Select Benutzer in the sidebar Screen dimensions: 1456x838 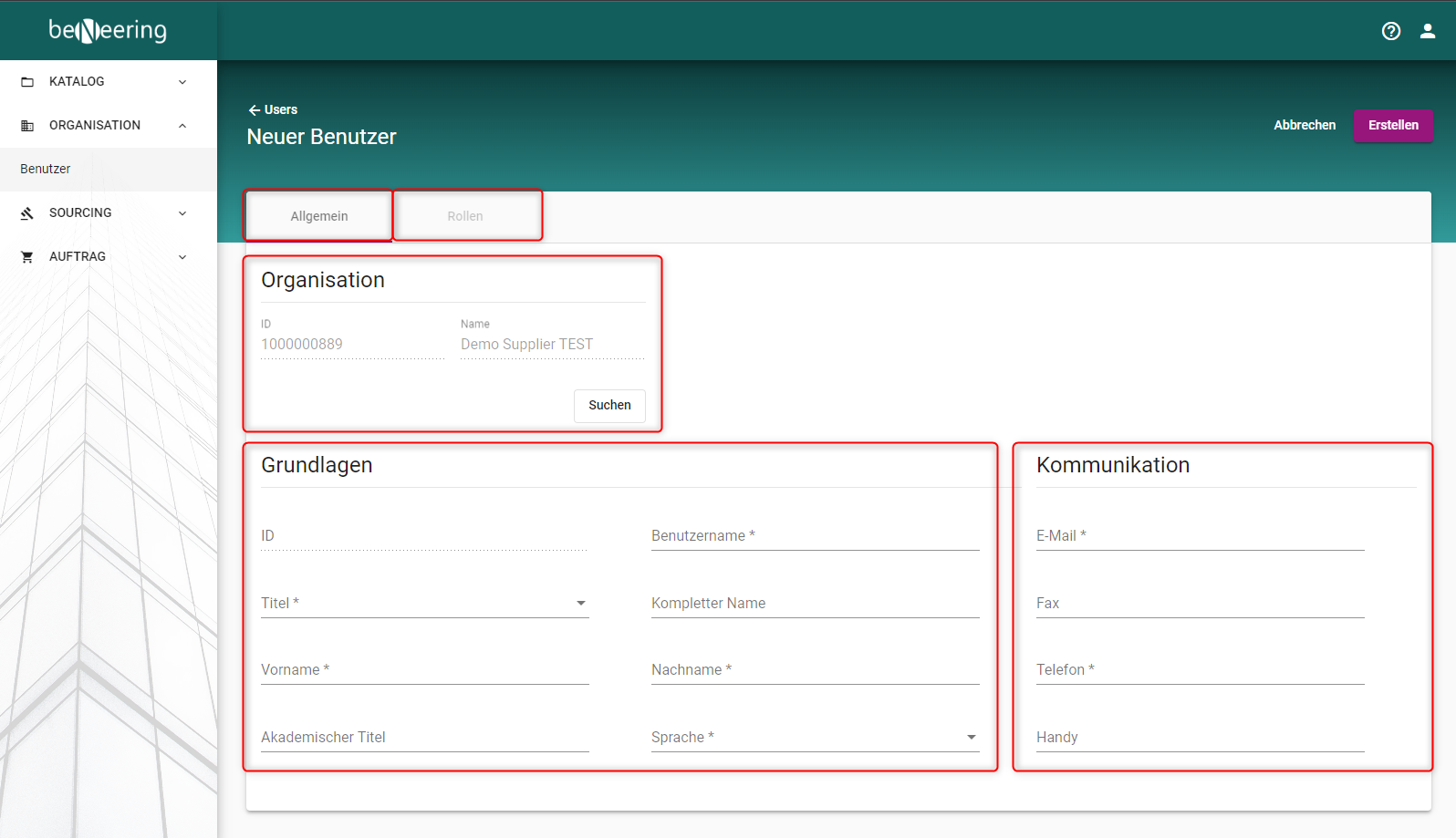(46, 170)
